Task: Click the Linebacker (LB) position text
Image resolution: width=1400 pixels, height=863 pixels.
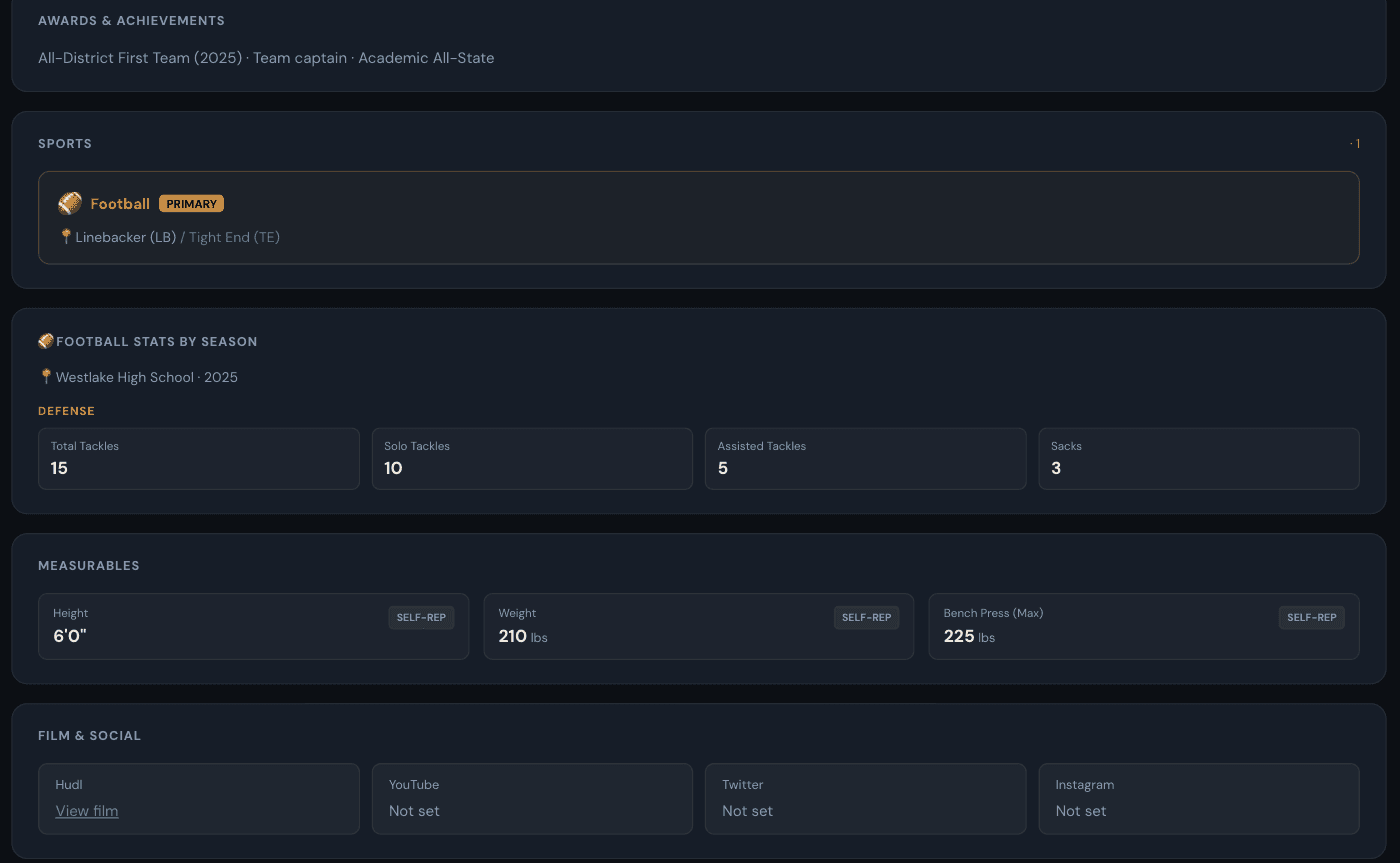Action: [x=126, y=237]
